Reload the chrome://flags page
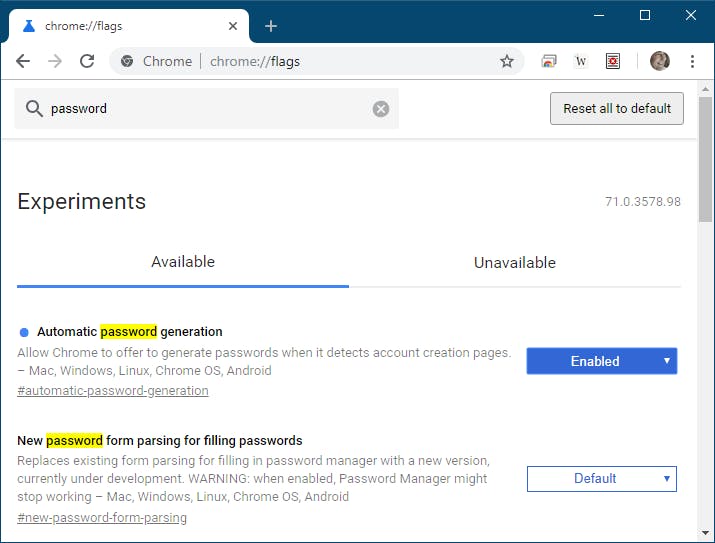The width and height of the screenshot is (715, 543). pos(87,61)
